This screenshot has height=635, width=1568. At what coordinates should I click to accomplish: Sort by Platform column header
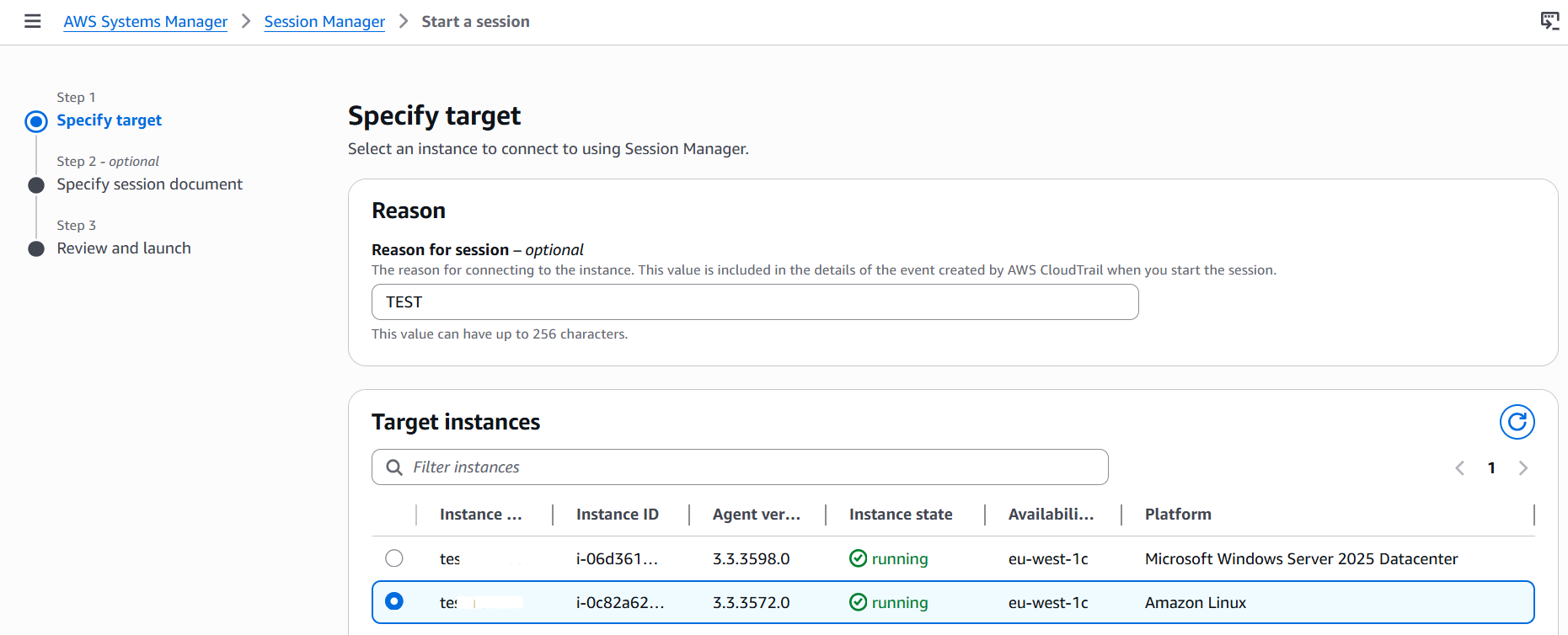click(x=1178, y=515)
